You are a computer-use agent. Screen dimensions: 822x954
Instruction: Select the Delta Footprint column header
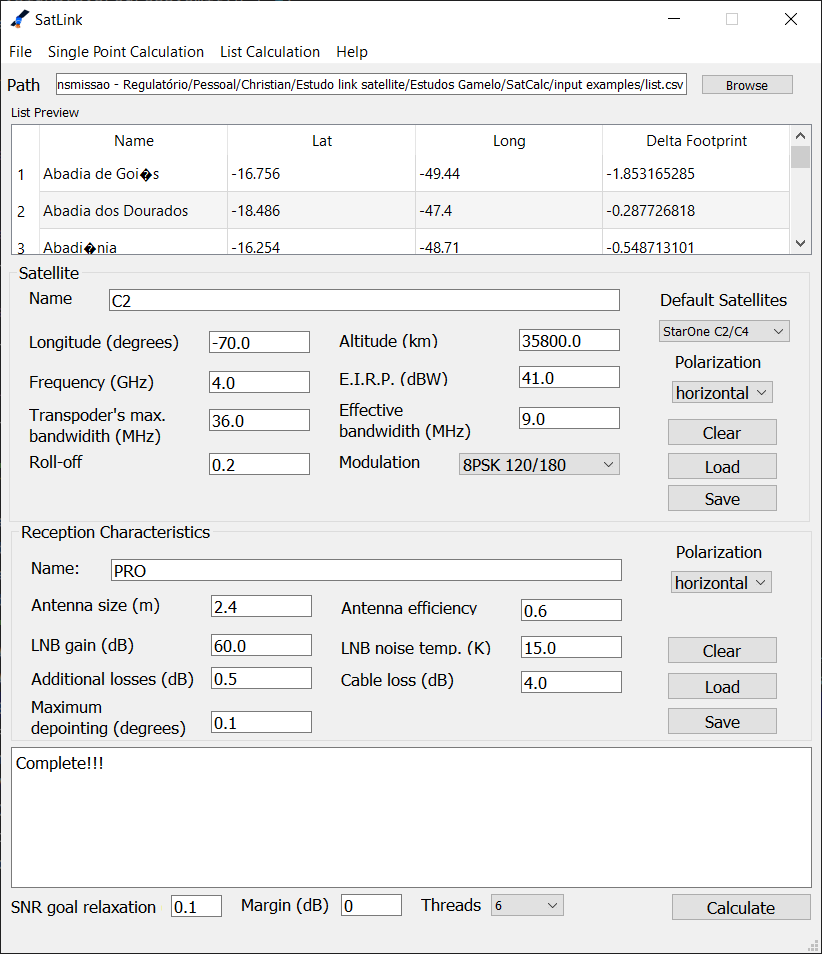pos(696,141)
